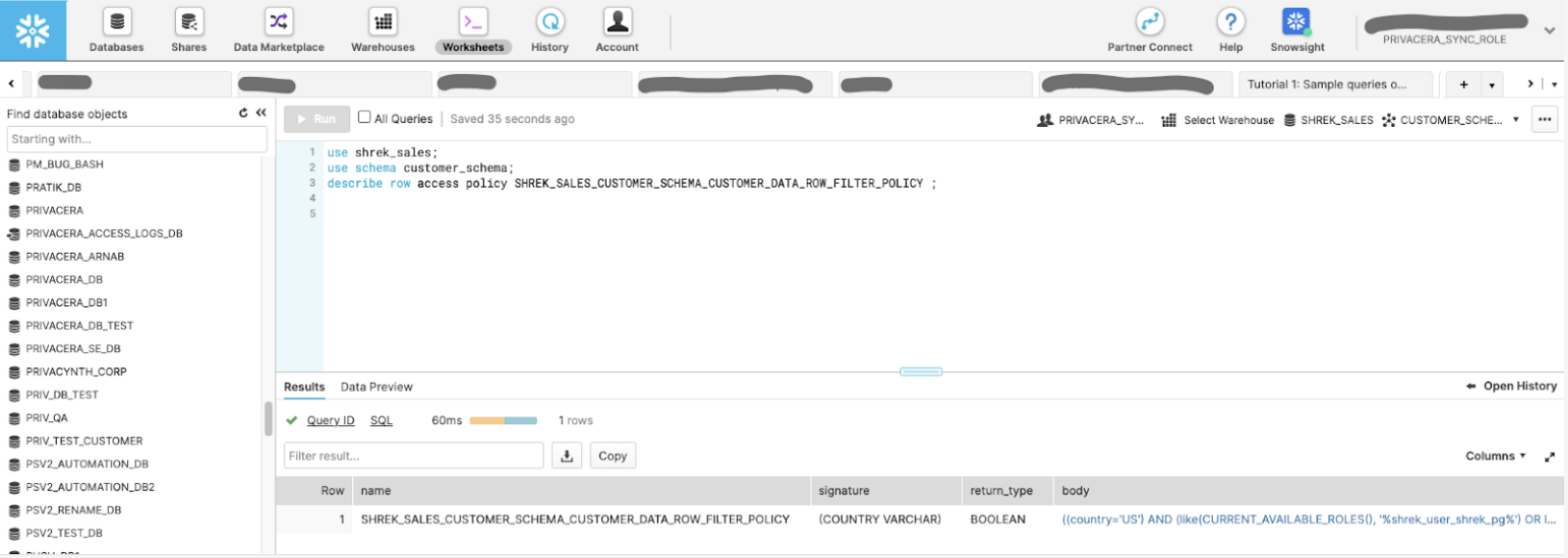Screen dimensions: 1568x558
Task: Refresh the database objects list
Action: coord(243,114)
